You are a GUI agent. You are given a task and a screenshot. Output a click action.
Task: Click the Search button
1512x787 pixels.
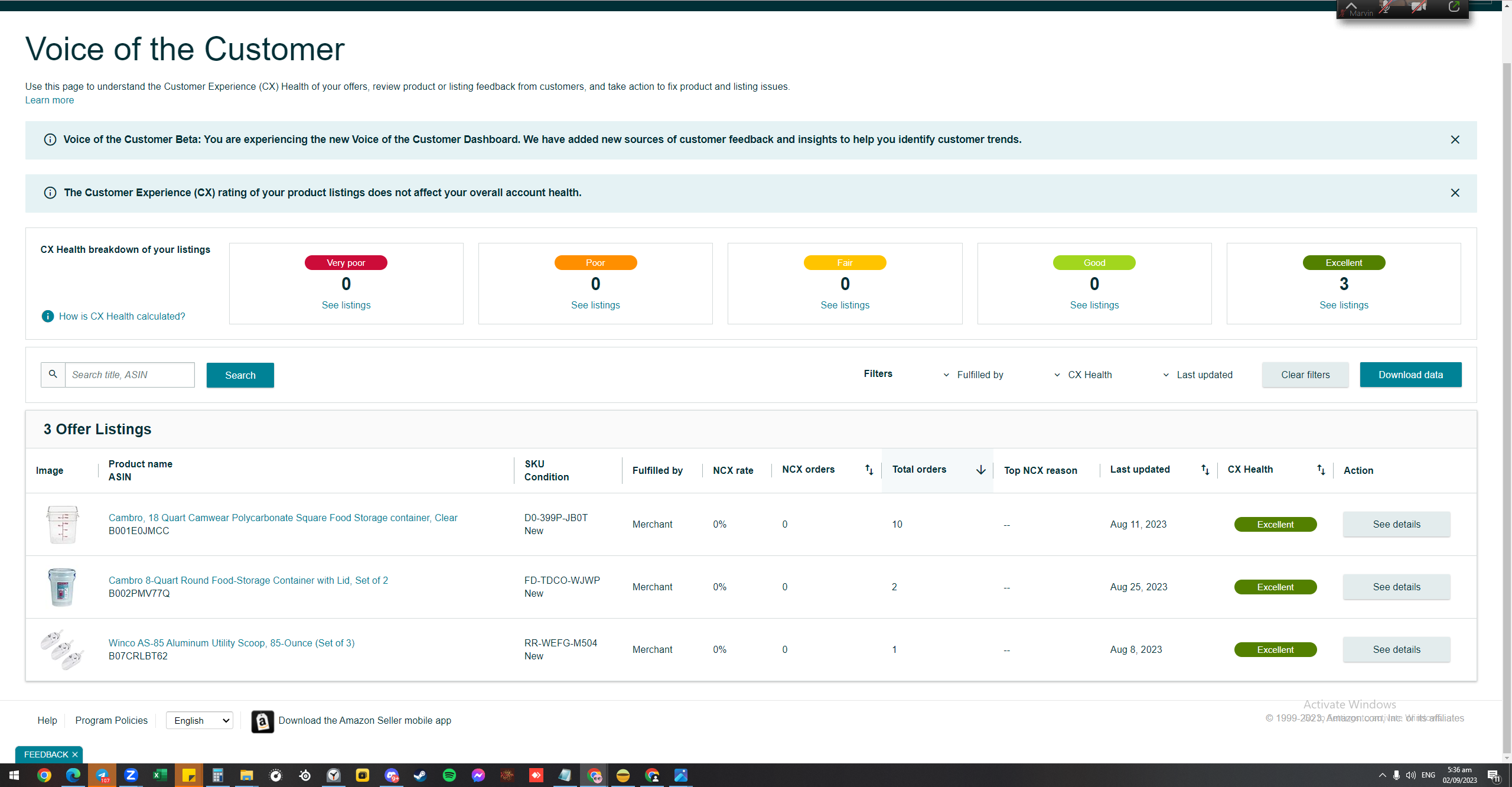point(240,375)
